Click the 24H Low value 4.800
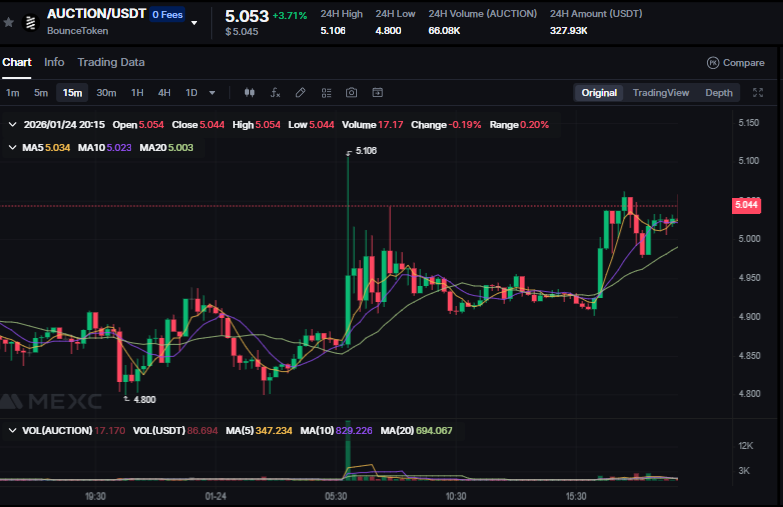This screenshot has height=507, width=783. click(x=389, y=30)
